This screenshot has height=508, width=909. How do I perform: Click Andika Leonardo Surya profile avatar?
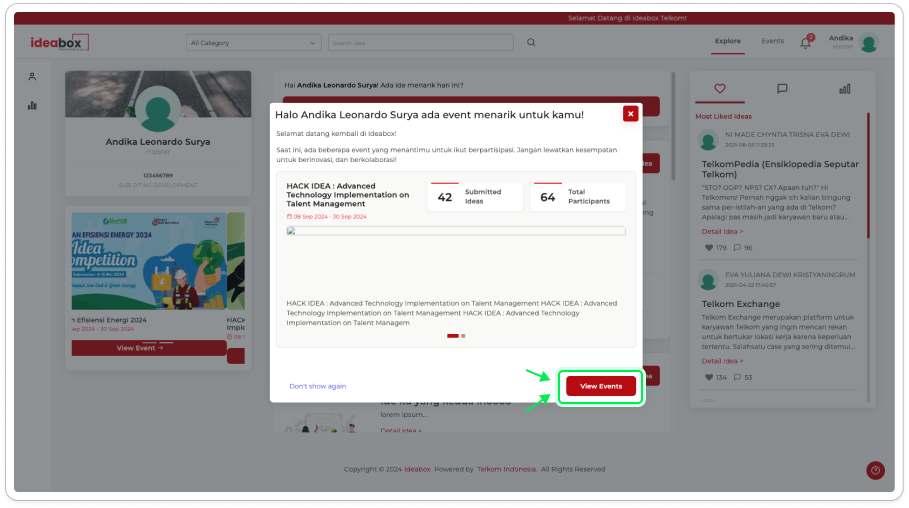(158, 109)
